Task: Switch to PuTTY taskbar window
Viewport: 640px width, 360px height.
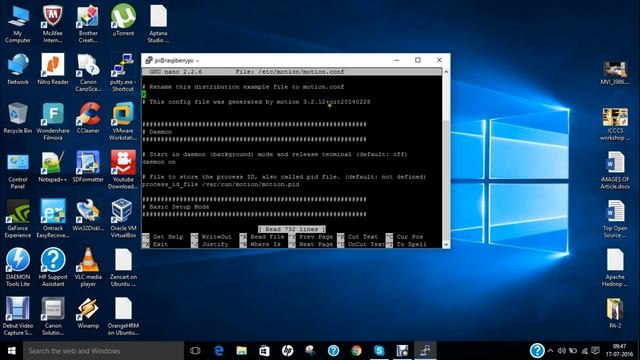Action: (425, 351)
